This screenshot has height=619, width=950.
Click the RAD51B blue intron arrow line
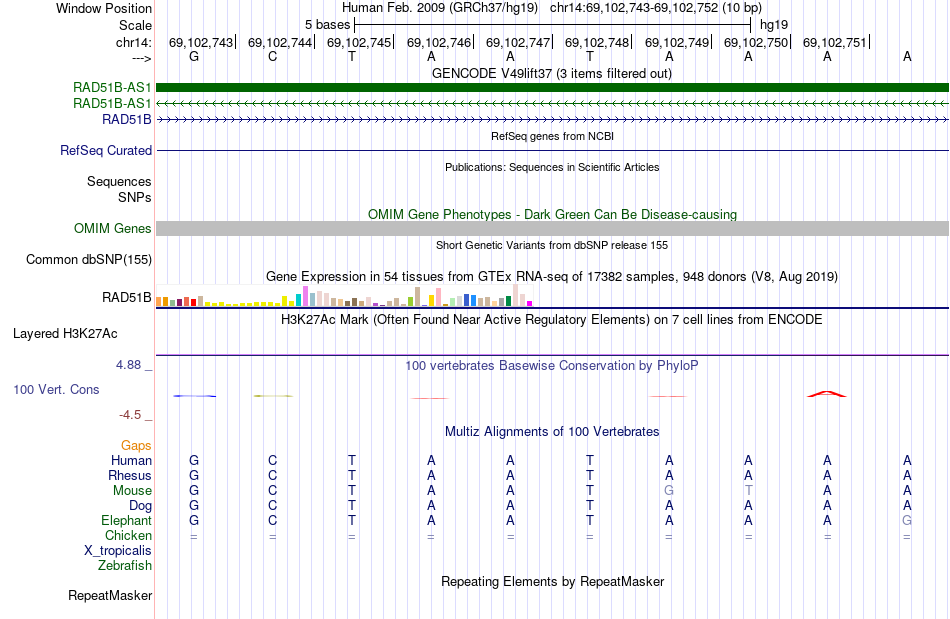[552, 119]
